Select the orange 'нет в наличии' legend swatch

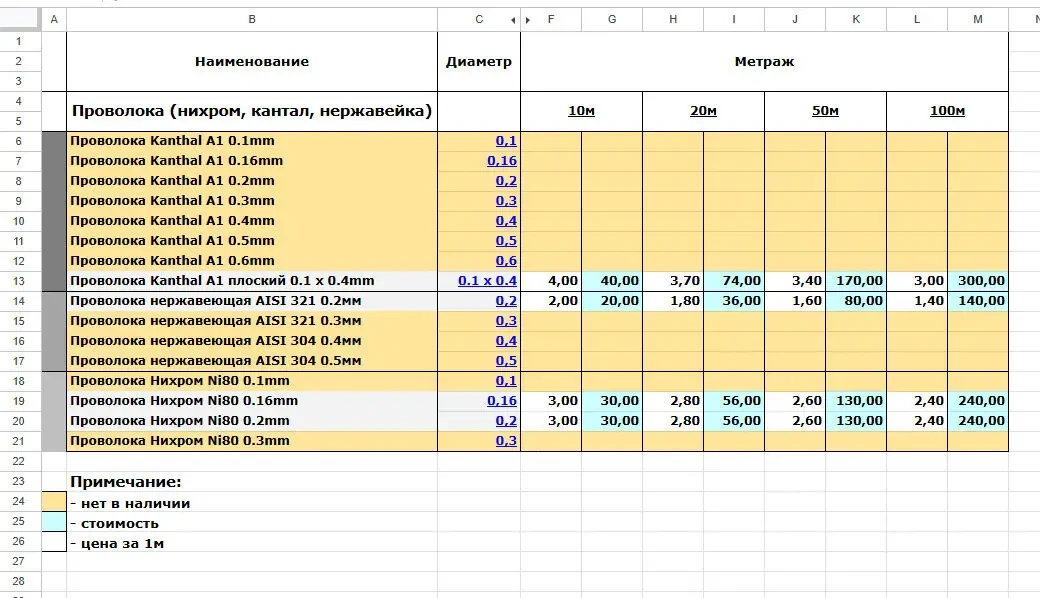click(53, 502)
